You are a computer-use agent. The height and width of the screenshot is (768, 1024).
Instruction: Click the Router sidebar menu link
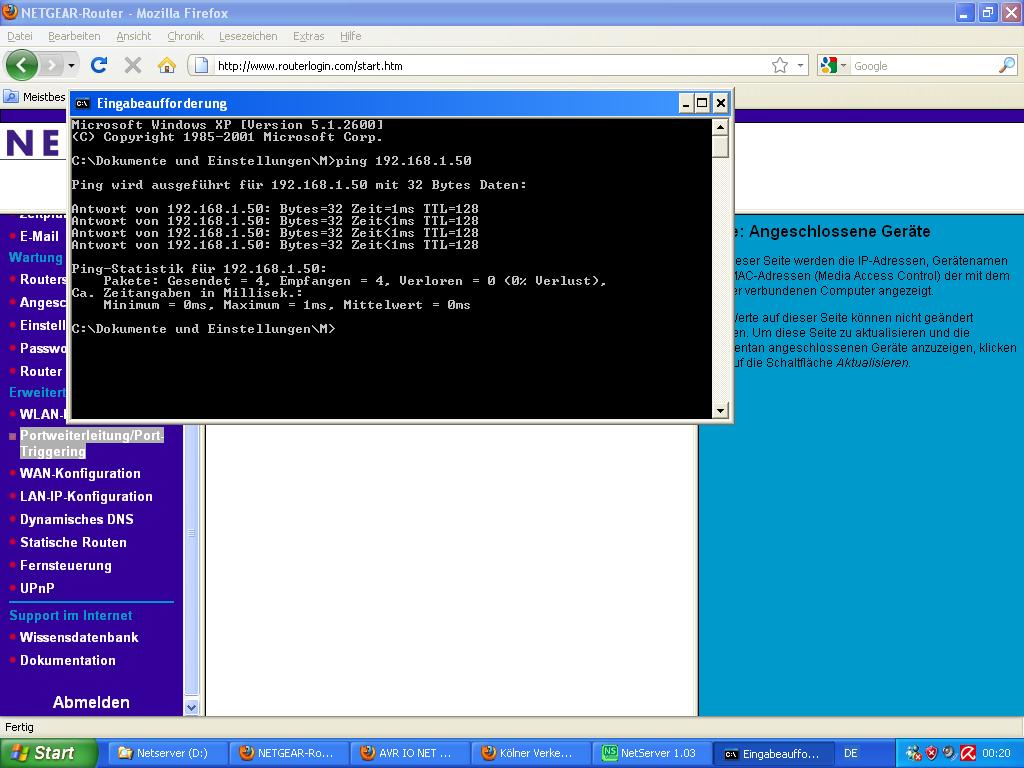[40, 371]
